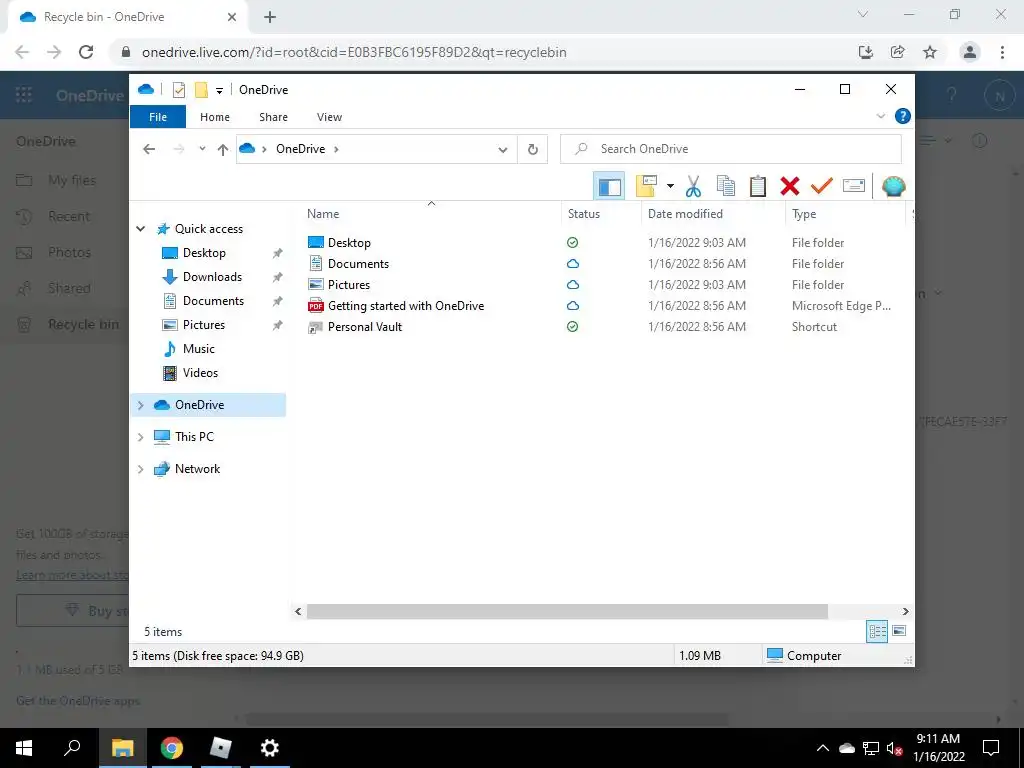Click the Copy icon in toolbar

[726, 186]
